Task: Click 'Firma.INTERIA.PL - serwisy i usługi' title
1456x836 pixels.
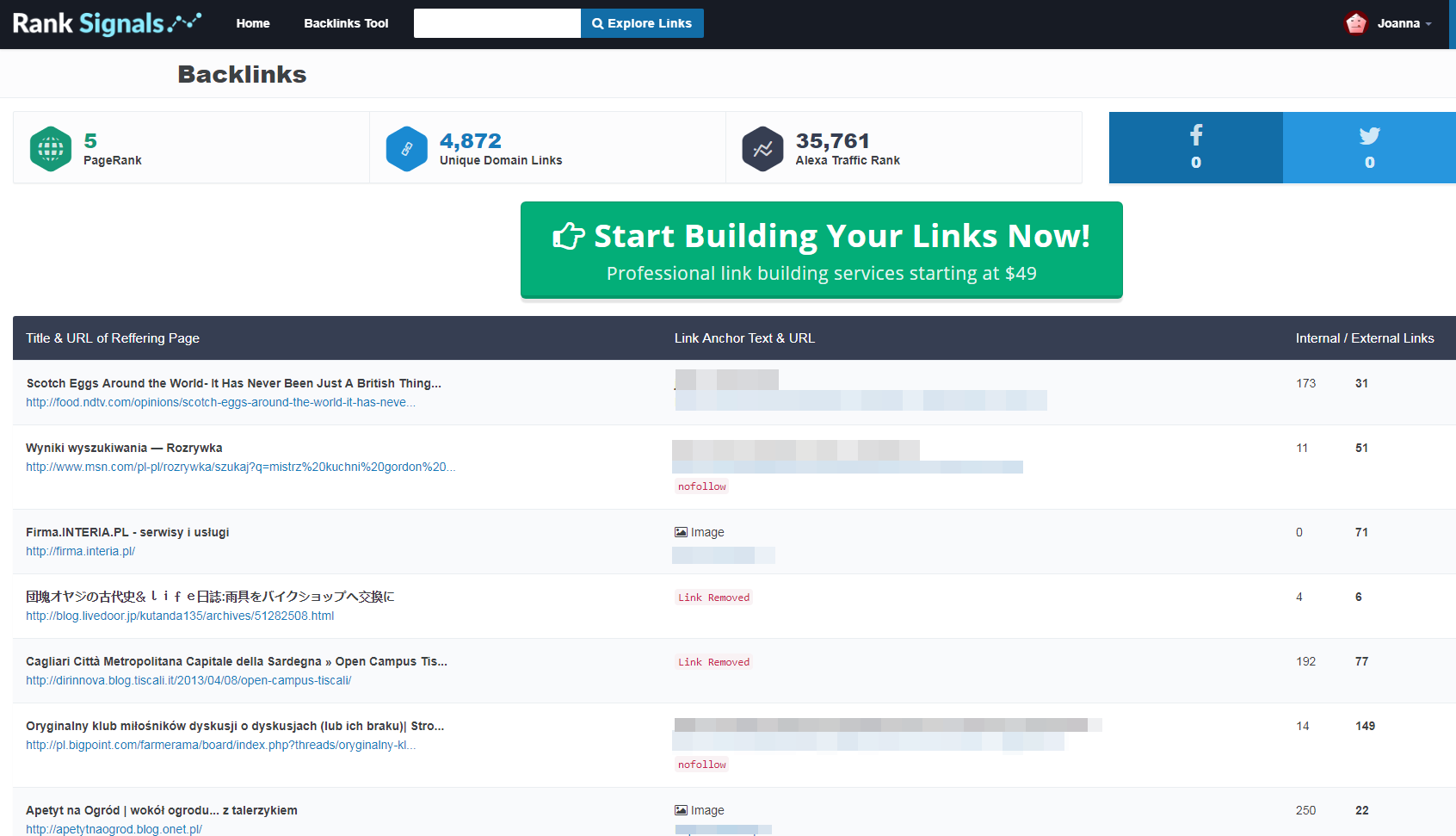Action: [x=127, y=532]
